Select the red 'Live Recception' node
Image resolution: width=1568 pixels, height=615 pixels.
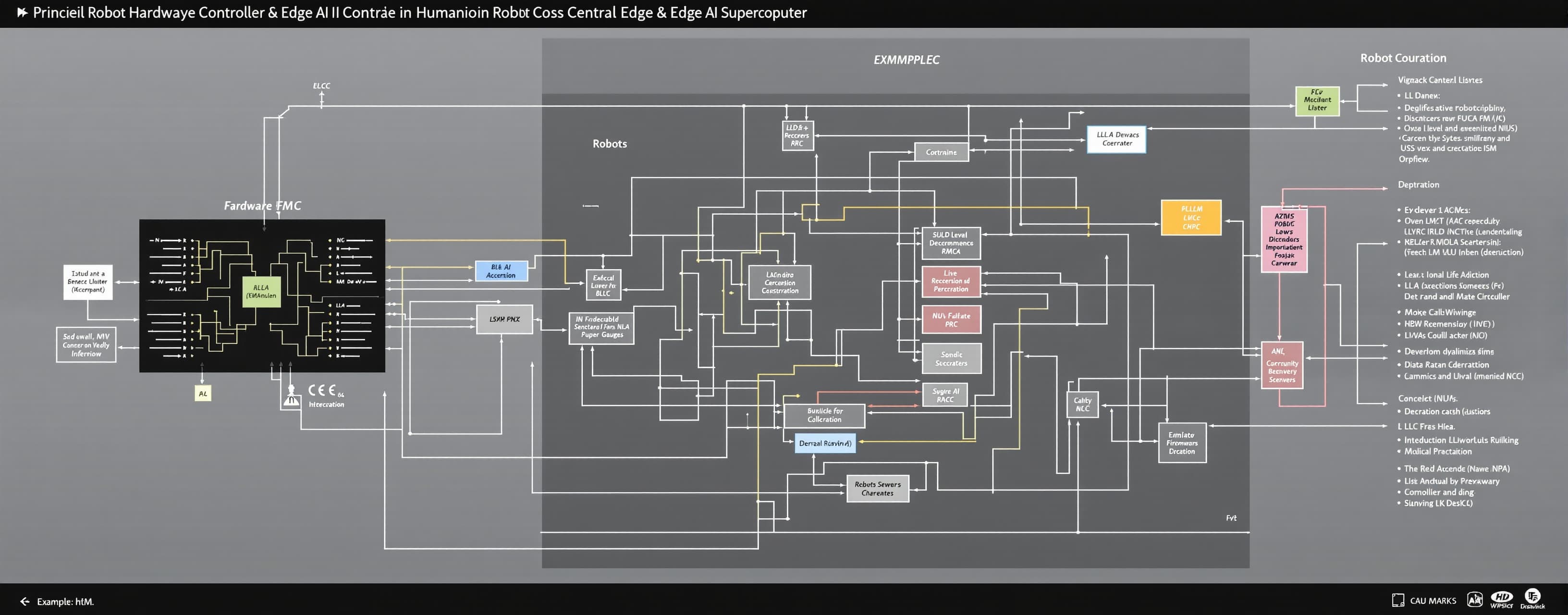coord(951,282)
